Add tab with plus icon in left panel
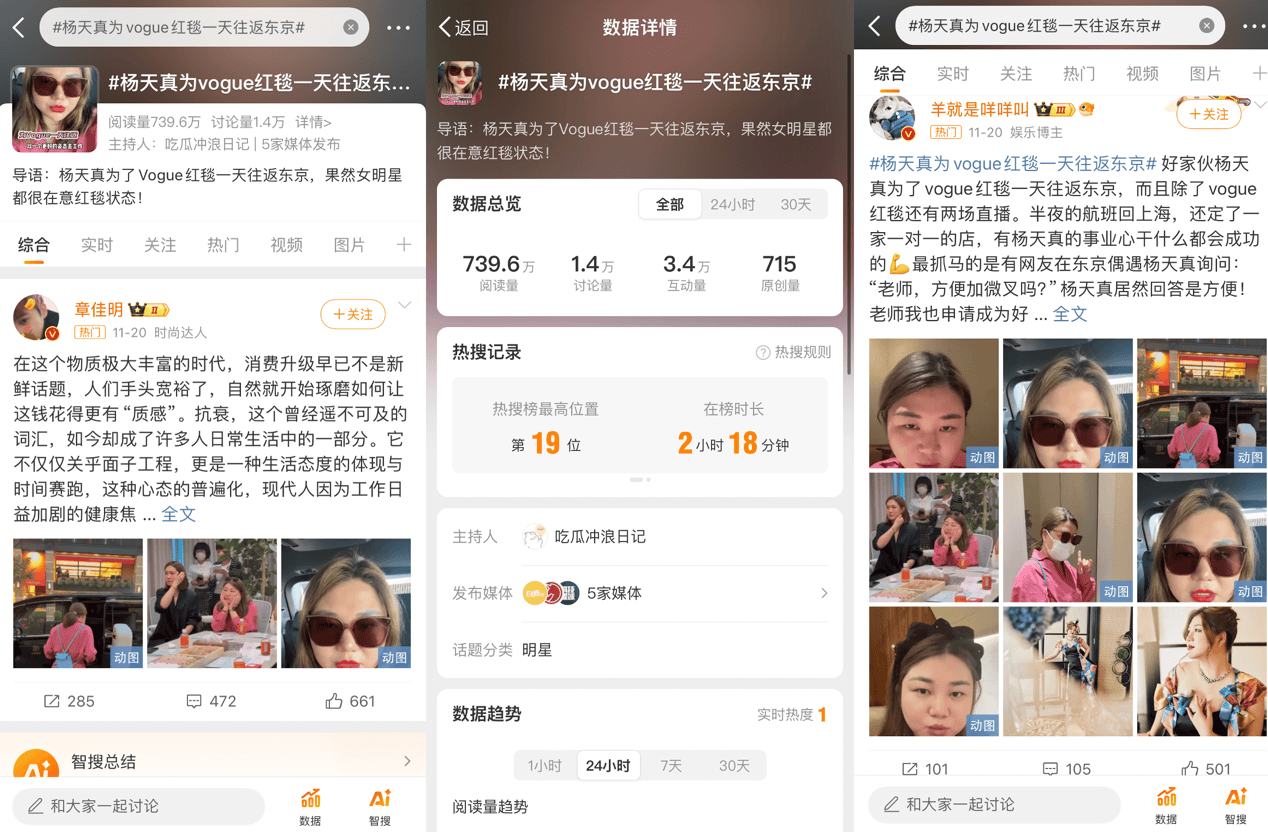Image resolution: width=1268 pixels, height=832 pixels. tap(403, 245)
